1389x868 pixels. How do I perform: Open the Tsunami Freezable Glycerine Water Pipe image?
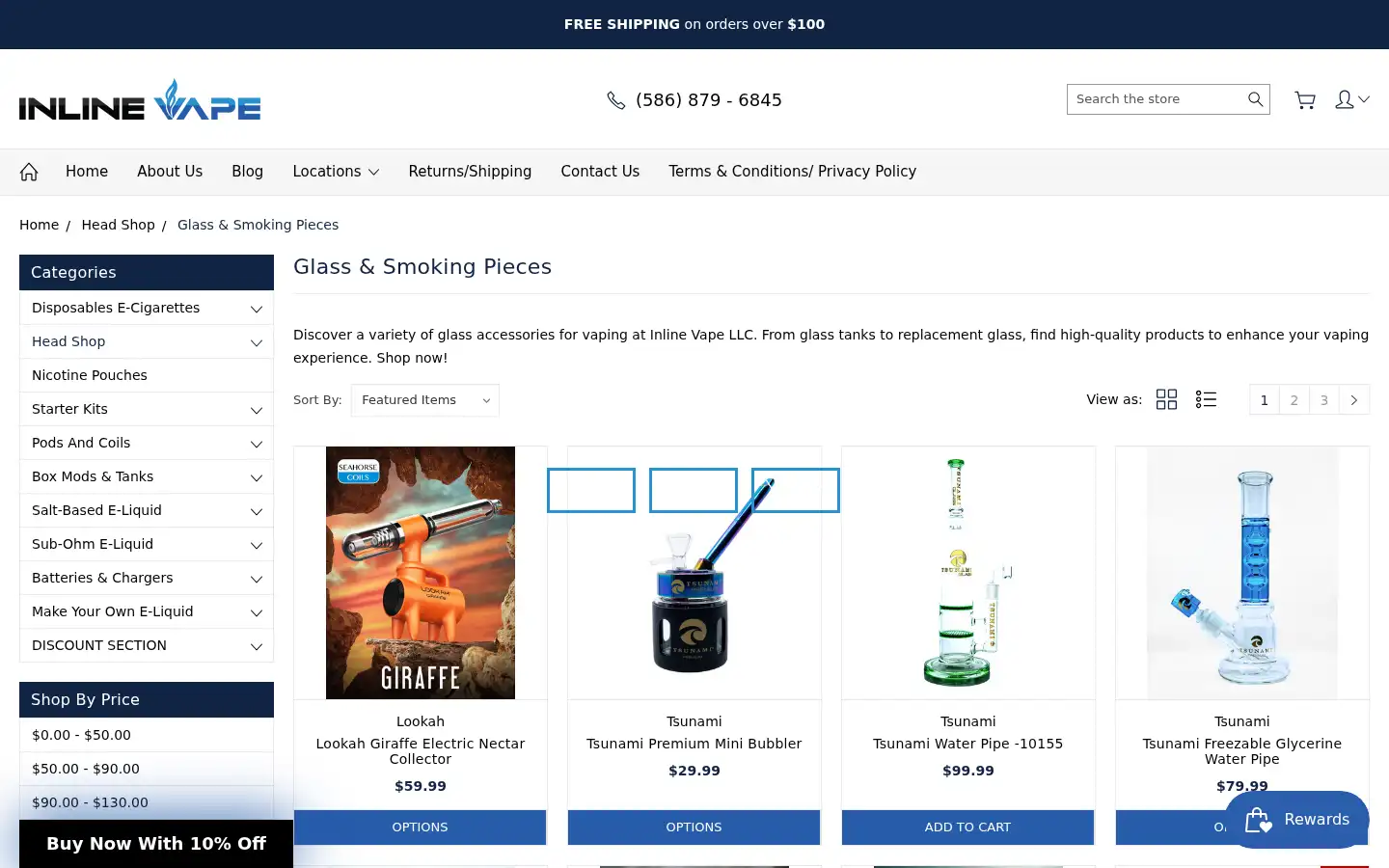(1242, 573)
